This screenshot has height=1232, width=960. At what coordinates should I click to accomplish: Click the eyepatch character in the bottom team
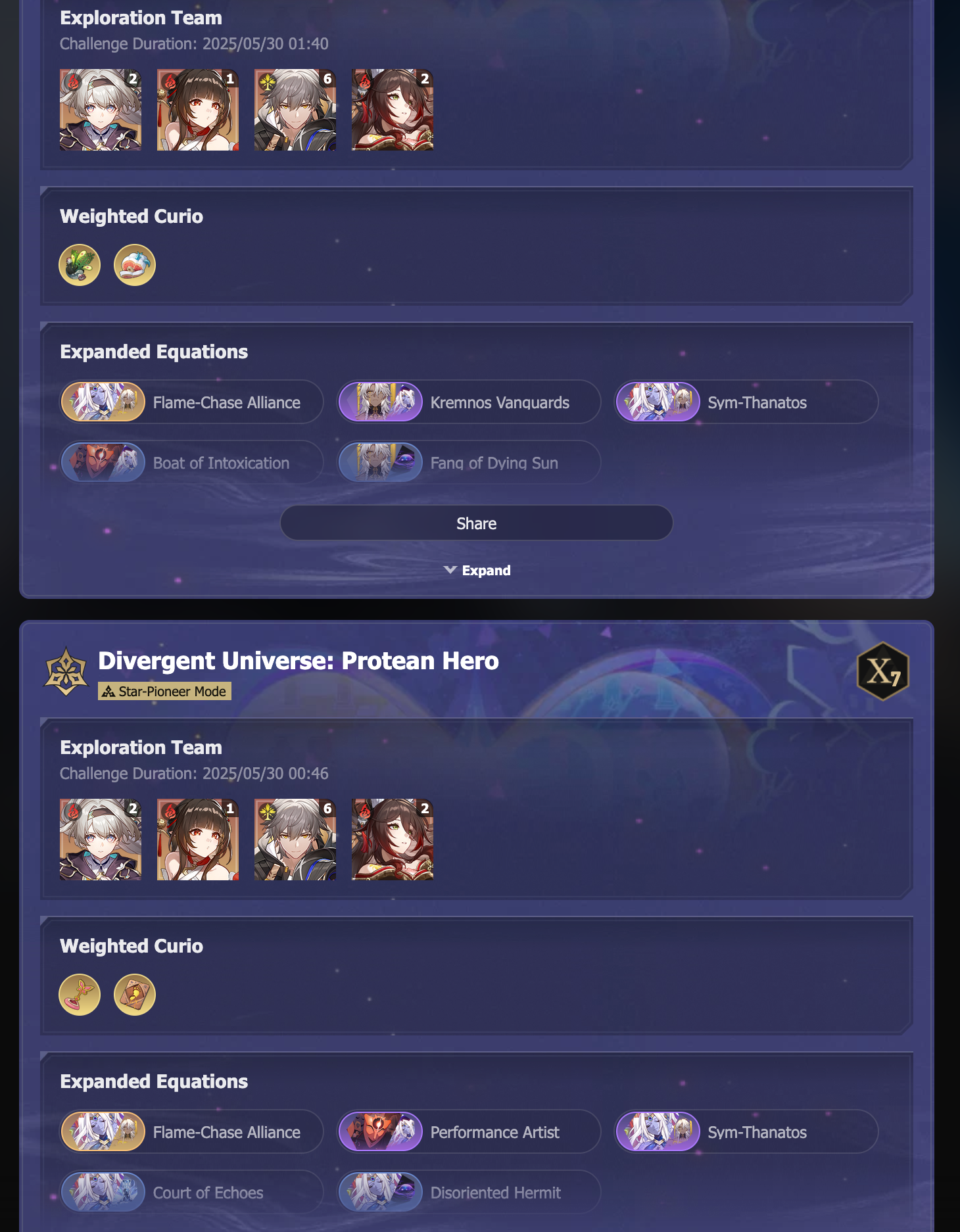pos(393,840)
